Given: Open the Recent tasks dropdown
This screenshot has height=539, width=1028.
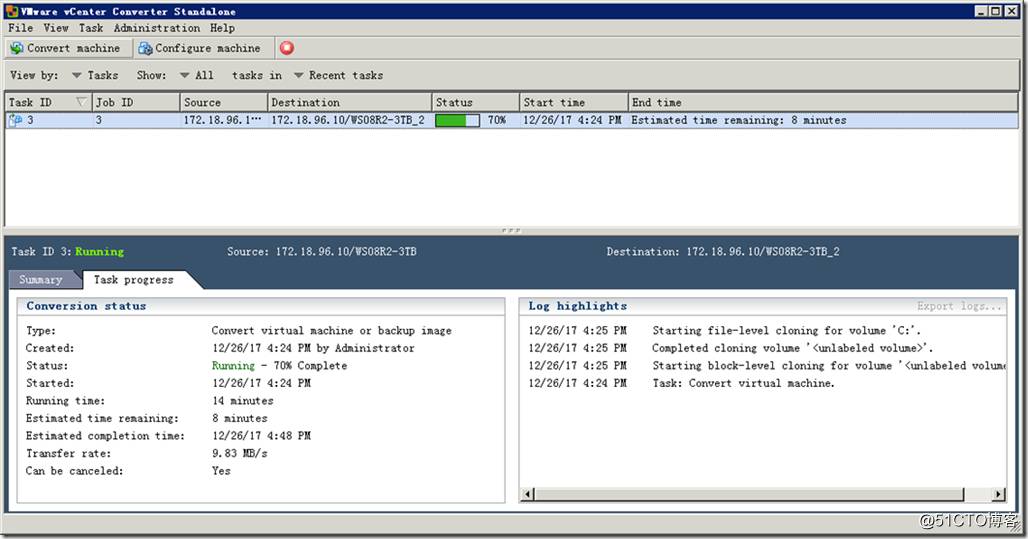Looking at the screenshot, I should pyautogui.click(x=338, y=75).
